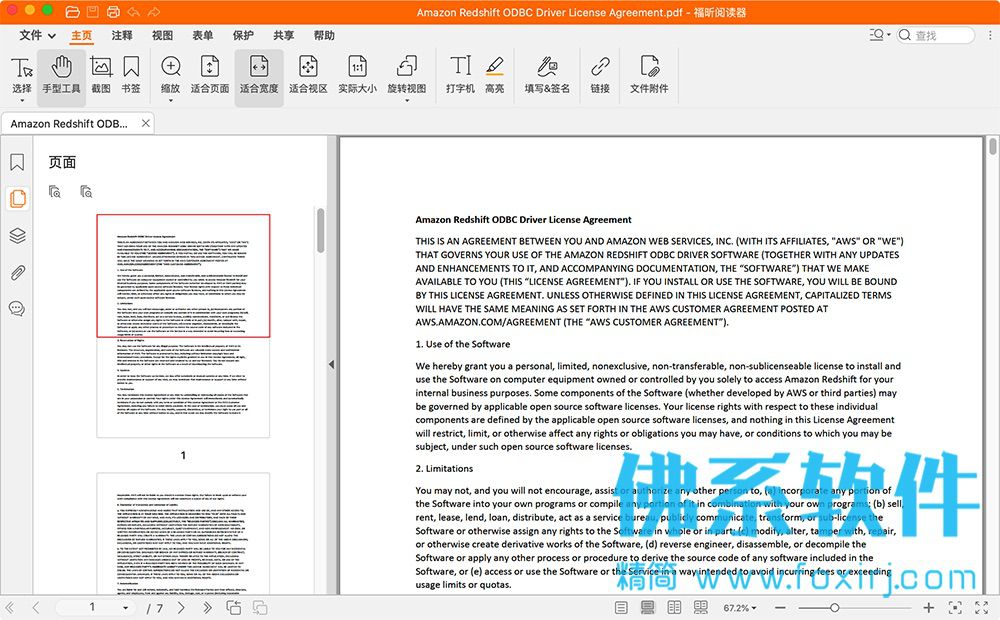Image resolution: width=1000 pixels, height=620 pixels.
Task: Open the comments panel in sidebar
Action: (17, 309)
